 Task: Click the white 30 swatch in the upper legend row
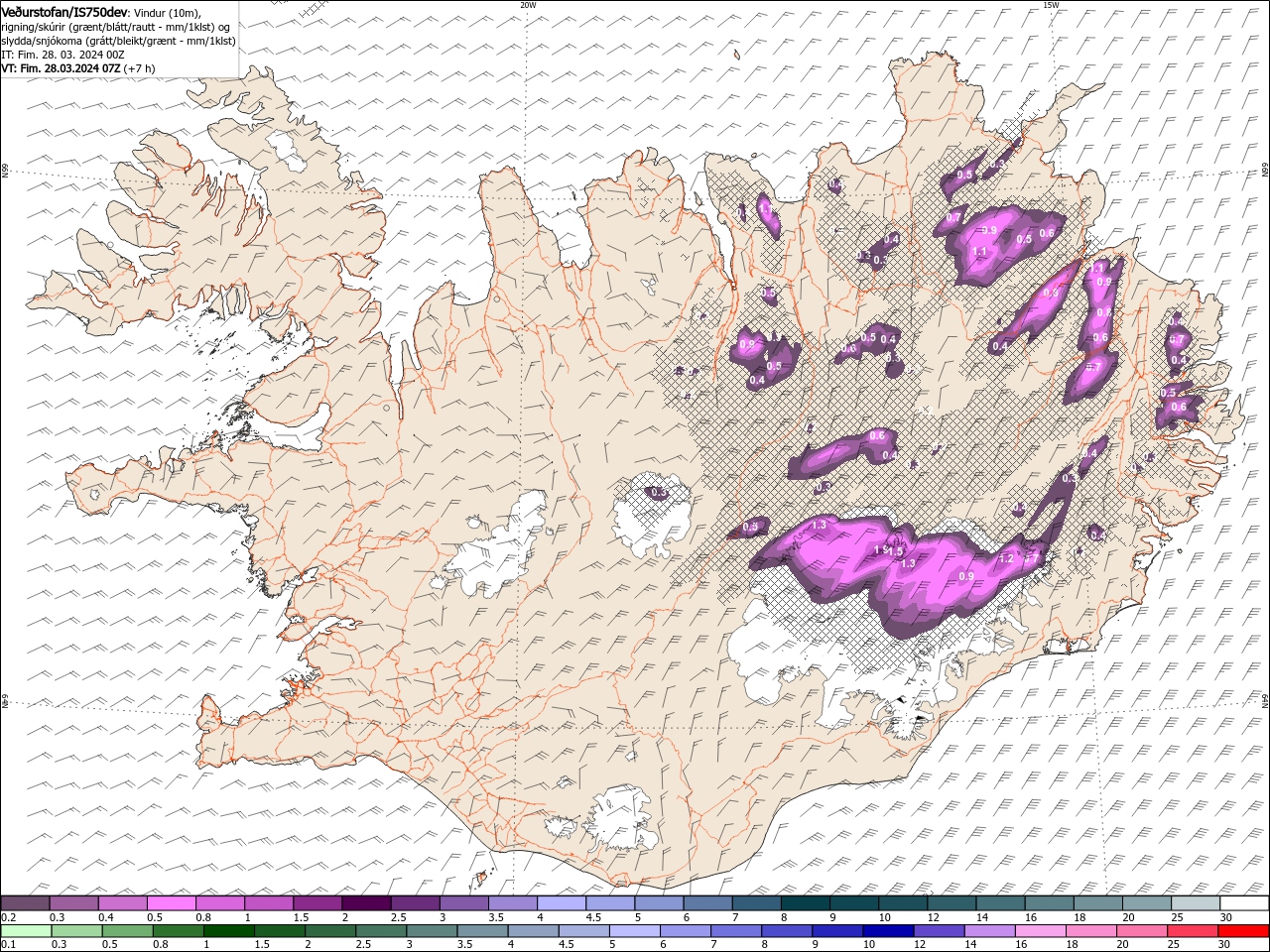pyautogui.click(x=1244, y=902)
